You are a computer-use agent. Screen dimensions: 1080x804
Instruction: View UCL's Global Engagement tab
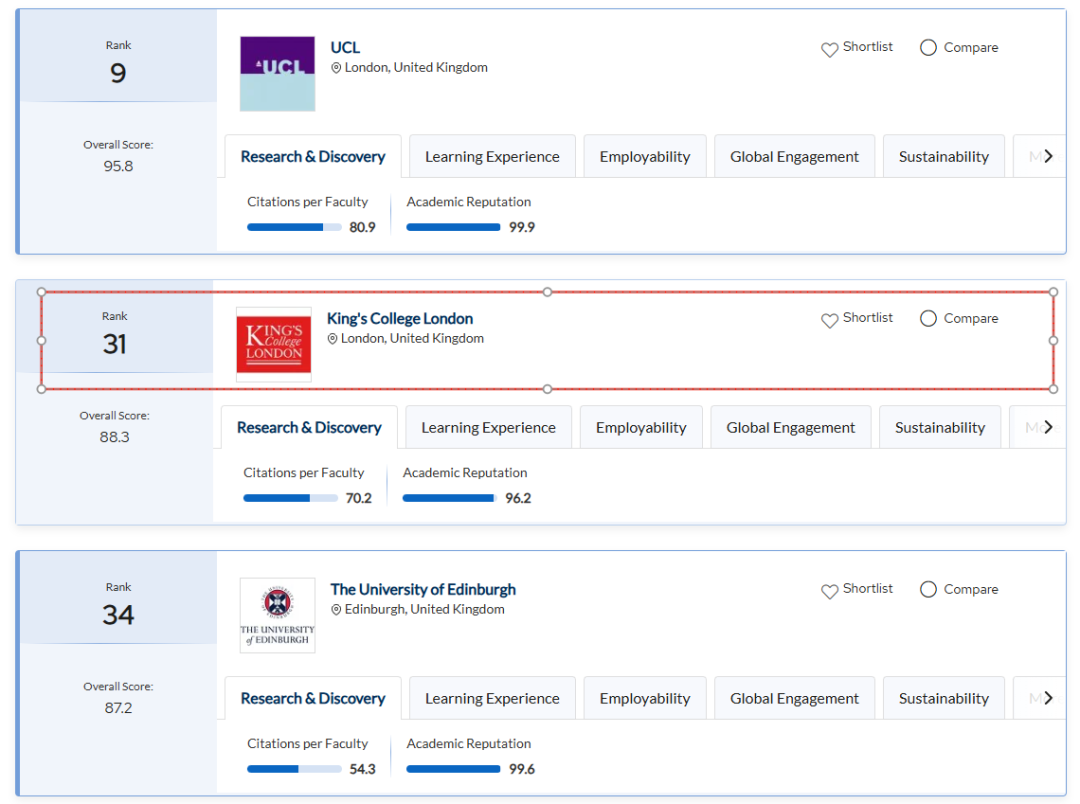coord(794,156)
